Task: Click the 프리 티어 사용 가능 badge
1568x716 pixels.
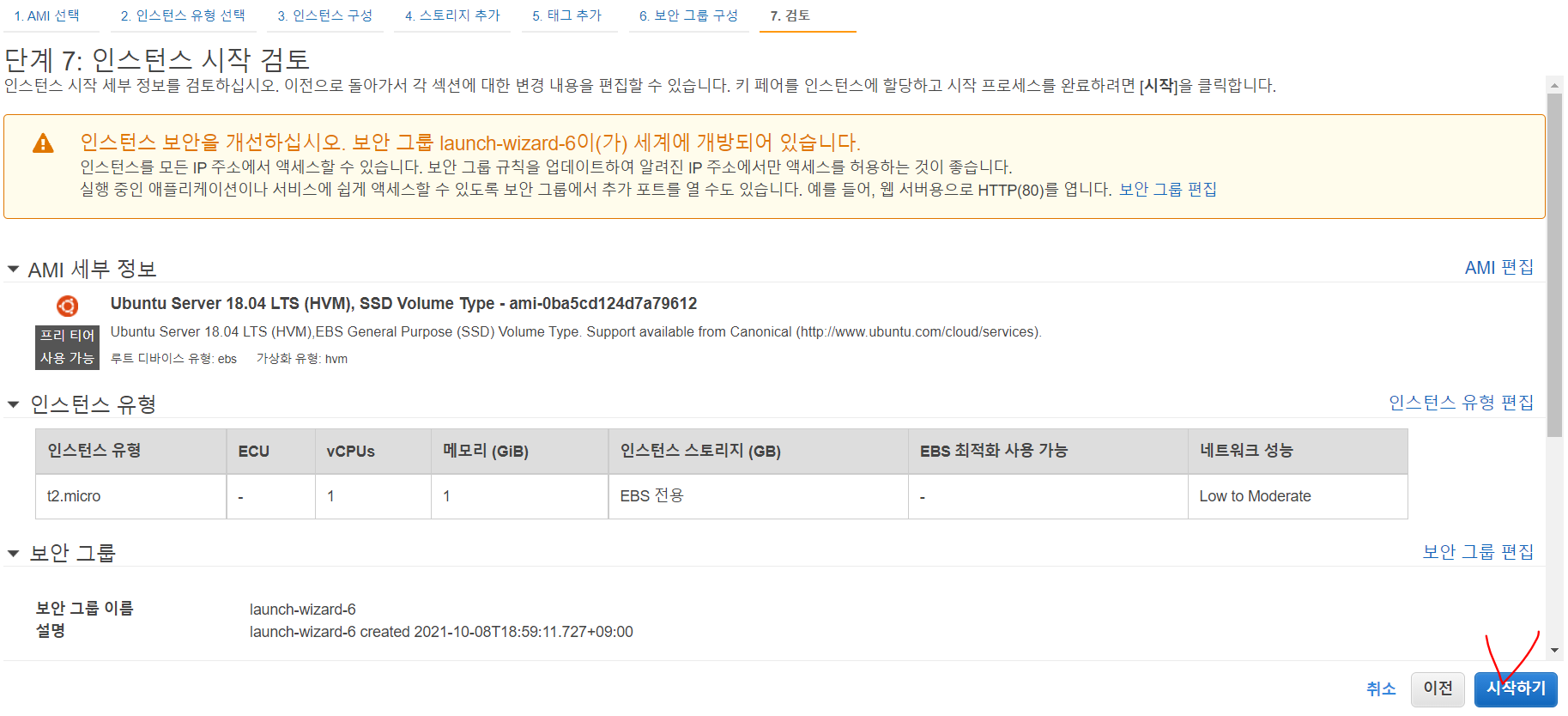Action: (67, 347)
